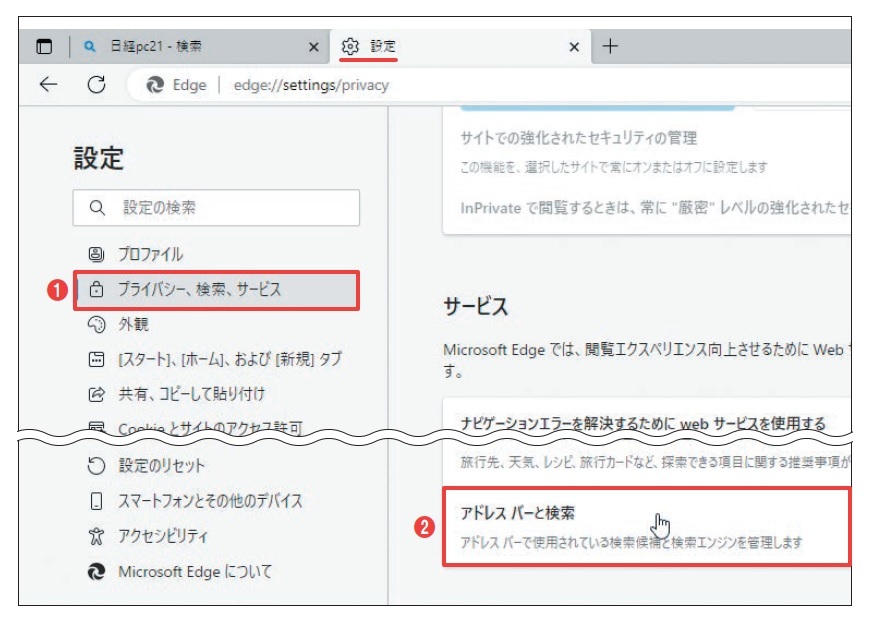Open アドレス バーと検索 settings
Screen dimensions: 869x623
(647, 527)
